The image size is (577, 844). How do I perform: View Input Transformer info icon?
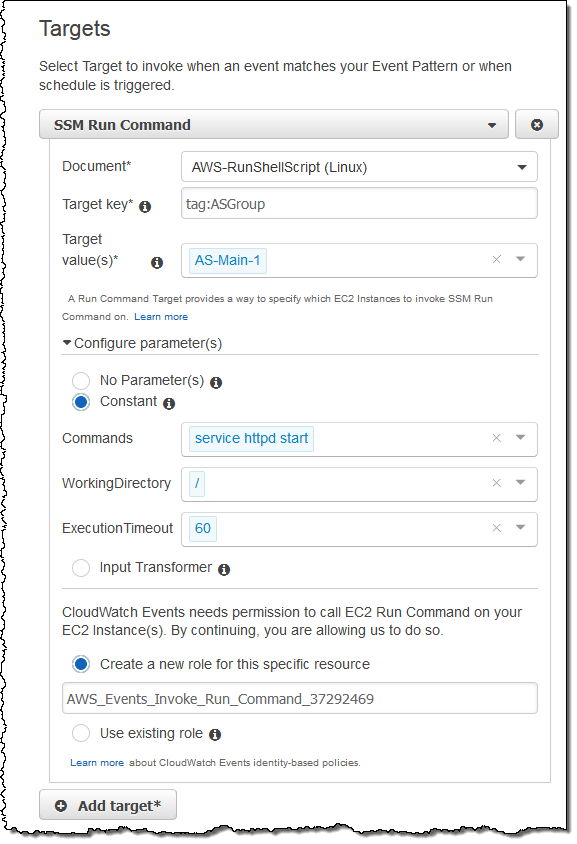[x=224, y=569]
